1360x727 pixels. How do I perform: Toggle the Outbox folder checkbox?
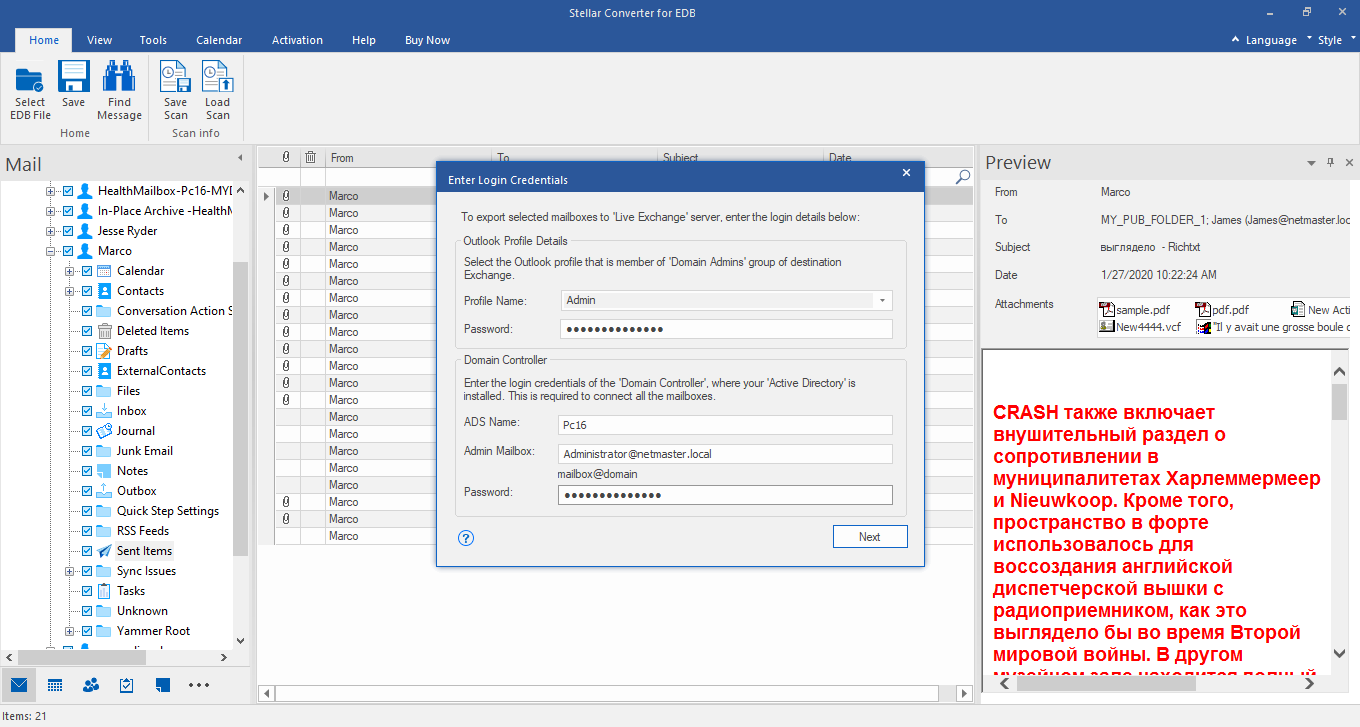point(87,491)
